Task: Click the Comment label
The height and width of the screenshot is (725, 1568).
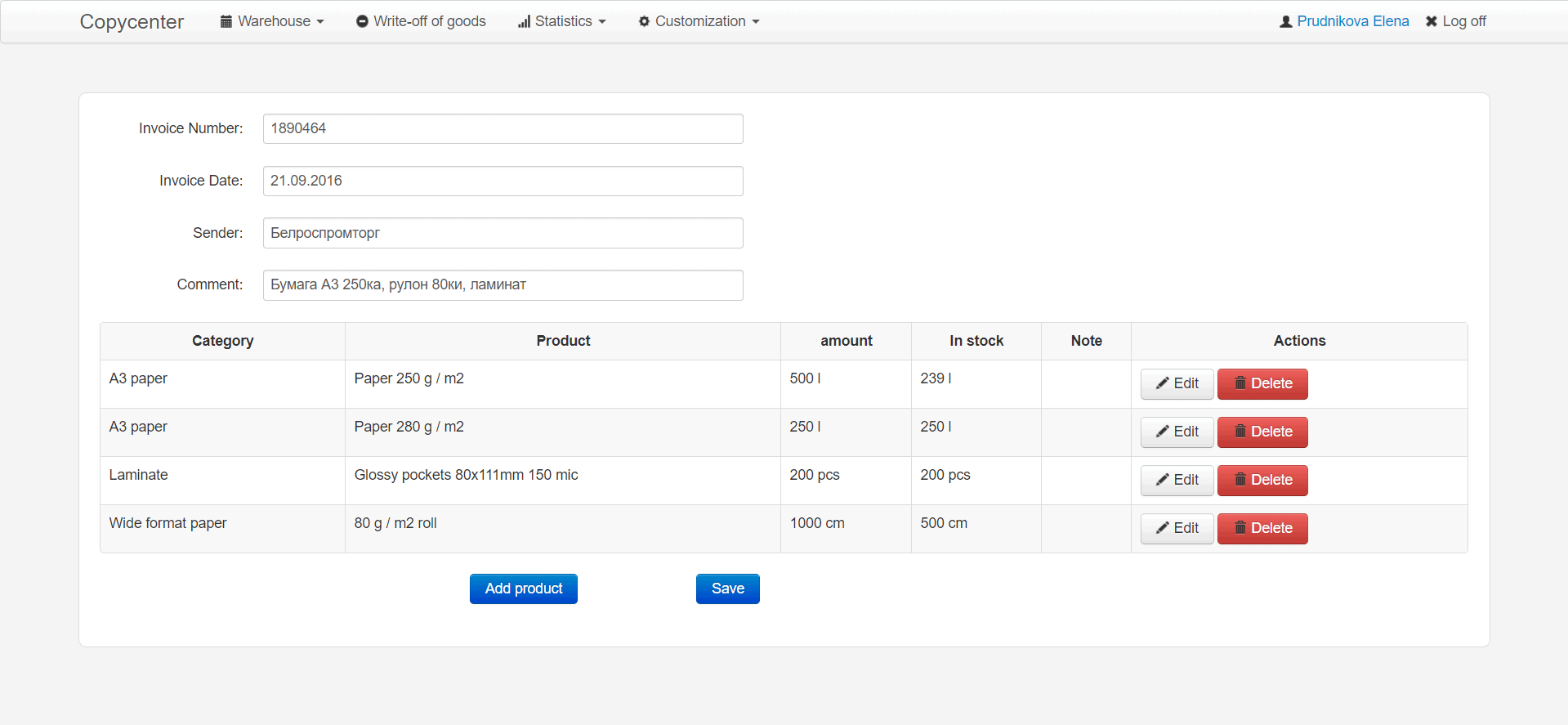Action: pyautogui.click(x=210, y=284)
